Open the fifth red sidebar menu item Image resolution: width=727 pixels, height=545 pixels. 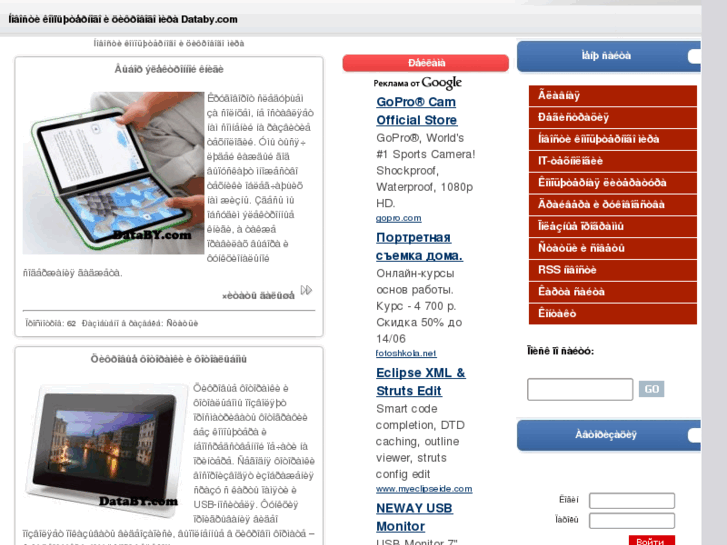(x=612, y=183)
